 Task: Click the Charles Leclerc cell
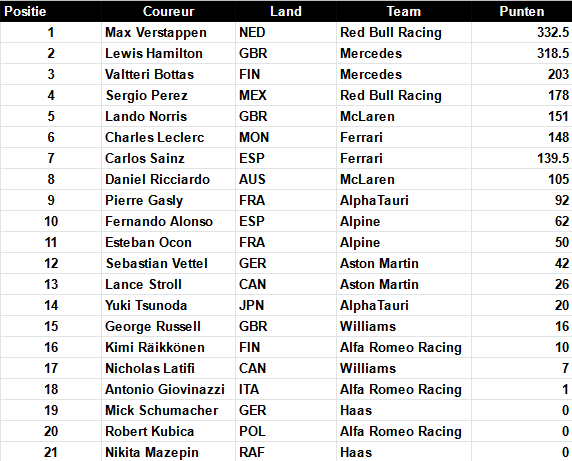[168, 137]
